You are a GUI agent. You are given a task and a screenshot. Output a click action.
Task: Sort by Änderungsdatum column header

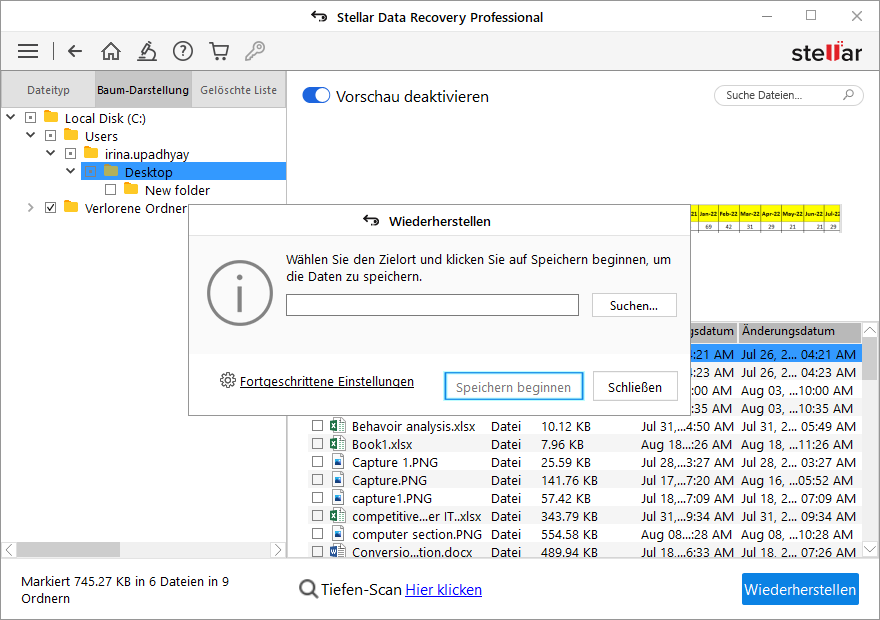tap(800, 332)
